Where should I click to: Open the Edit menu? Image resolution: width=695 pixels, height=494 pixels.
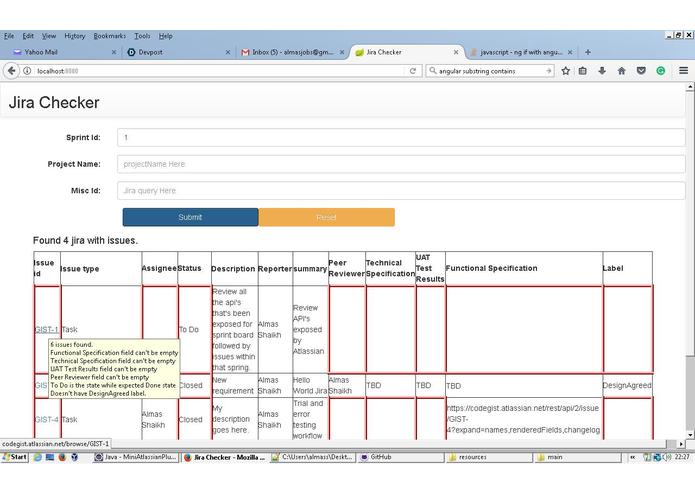point(28,36)
